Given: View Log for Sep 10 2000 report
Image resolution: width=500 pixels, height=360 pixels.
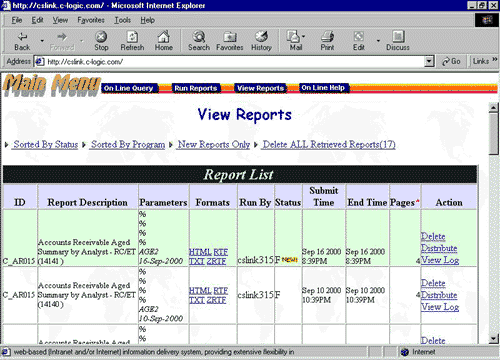Looking at the screenshot, I should click(440, 307).
